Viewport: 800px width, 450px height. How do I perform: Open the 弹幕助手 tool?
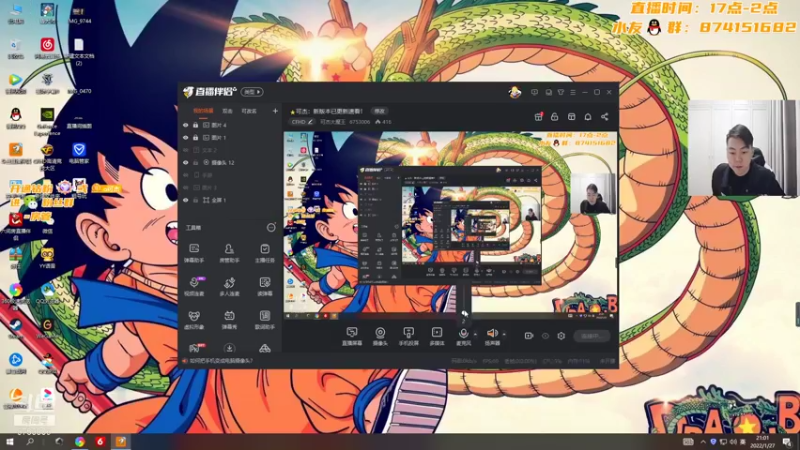point(194,253)
